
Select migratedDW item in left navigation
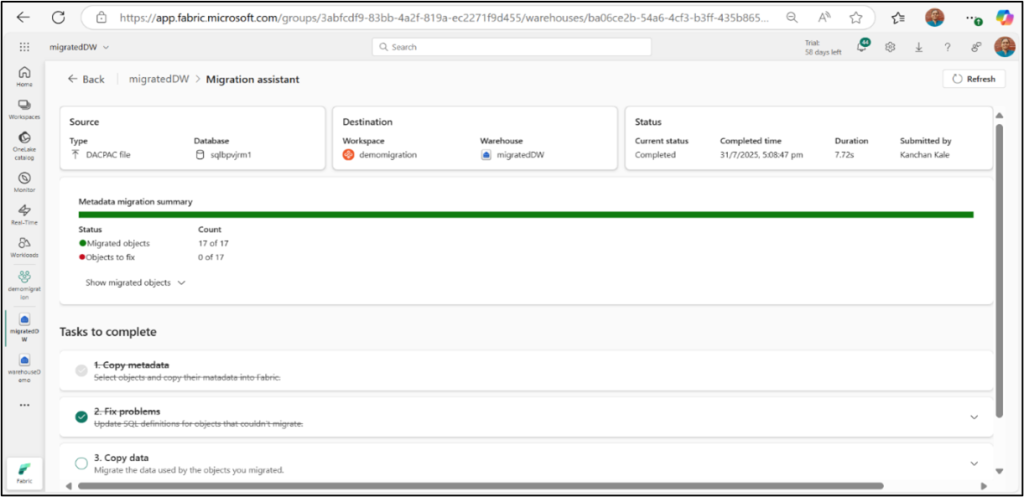pos(24,327)
